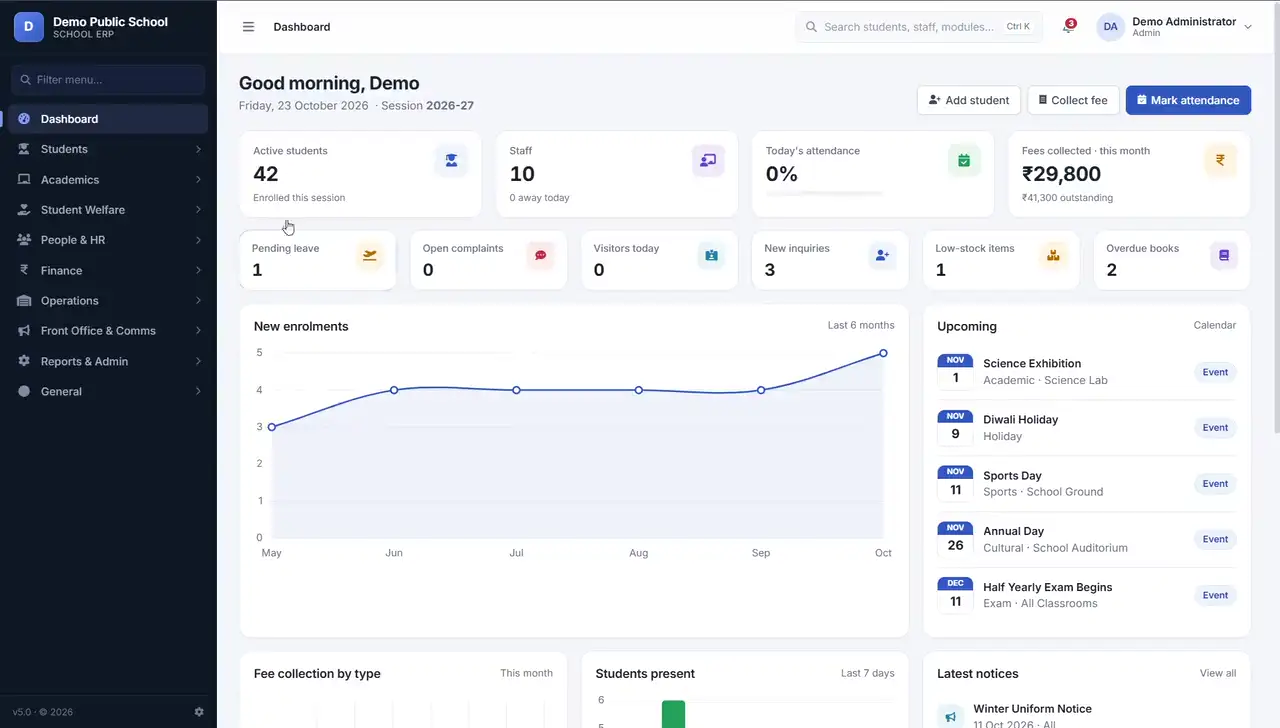This screenshot has height=728, width=1280.
Task: Click the General sidebar icon
Action: coord(24,392)
